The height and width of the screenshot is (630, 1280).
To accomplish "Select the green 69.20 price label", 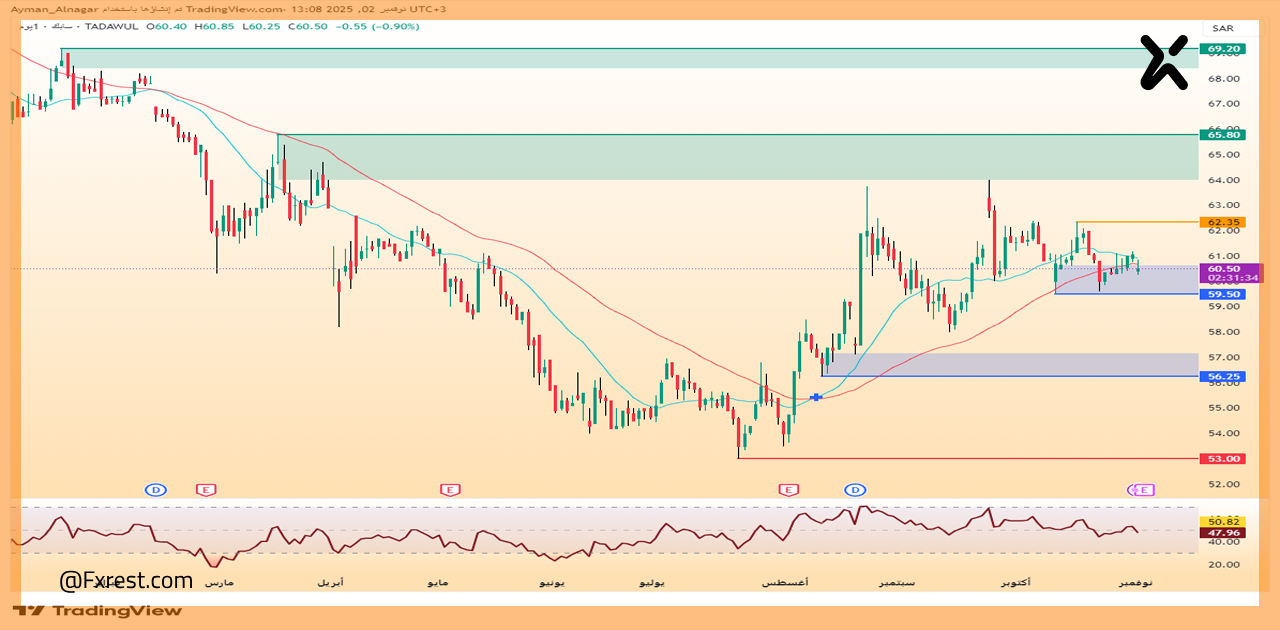I will point(1224,48).
